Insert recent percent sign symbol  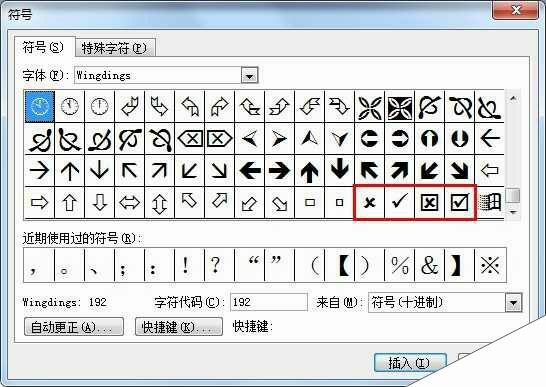click(399, 265)
